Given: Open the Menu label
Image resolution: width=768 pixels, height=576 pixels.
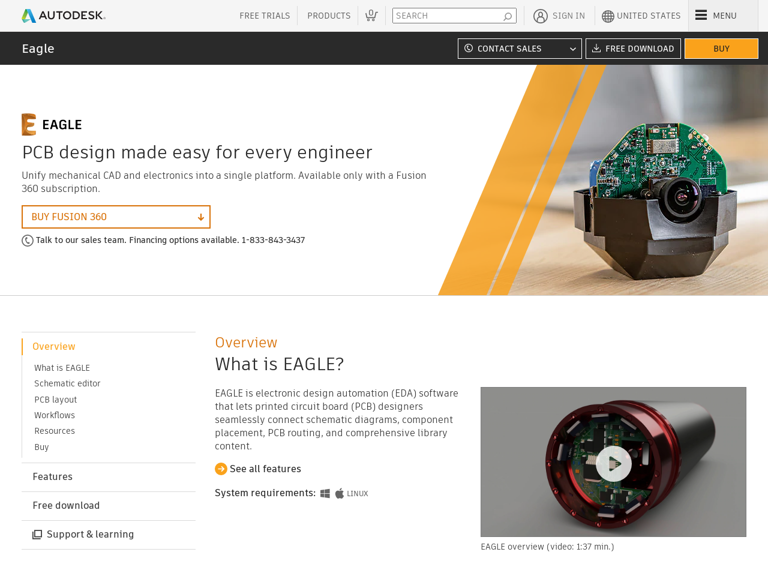Looking at the screenshot, I should [724, 16].
